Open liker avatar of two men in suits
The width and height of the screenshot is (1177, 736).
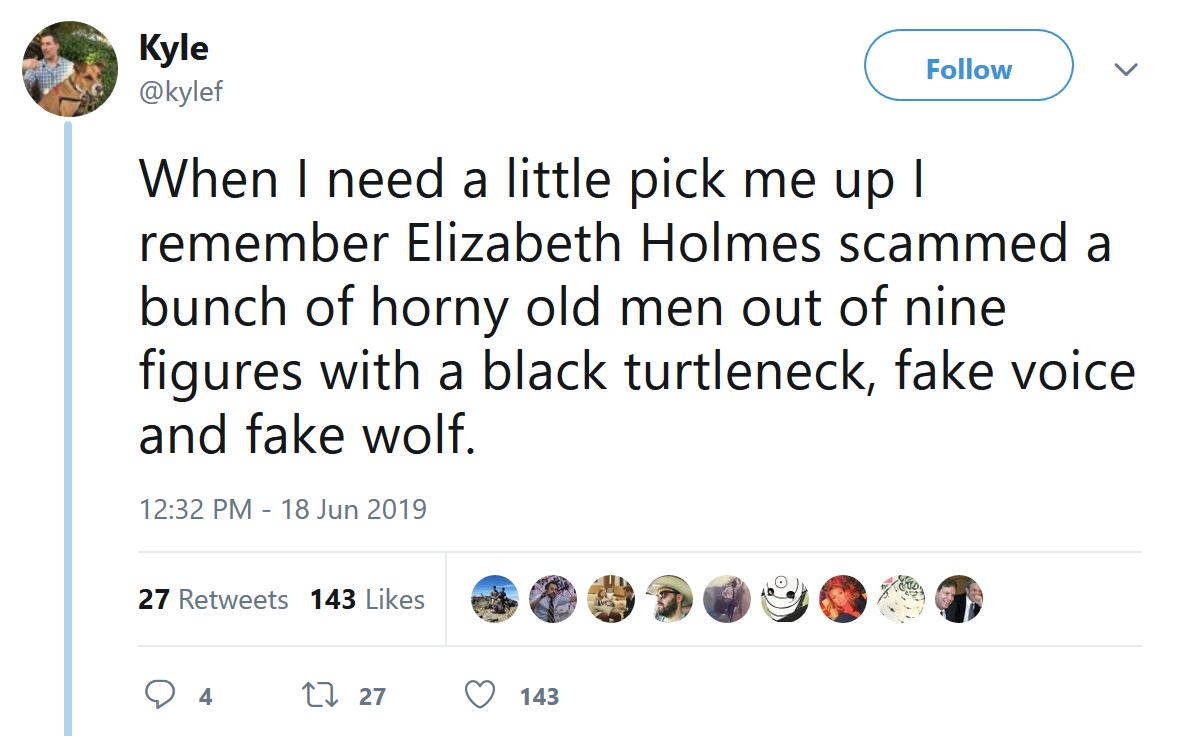[960, 599]
